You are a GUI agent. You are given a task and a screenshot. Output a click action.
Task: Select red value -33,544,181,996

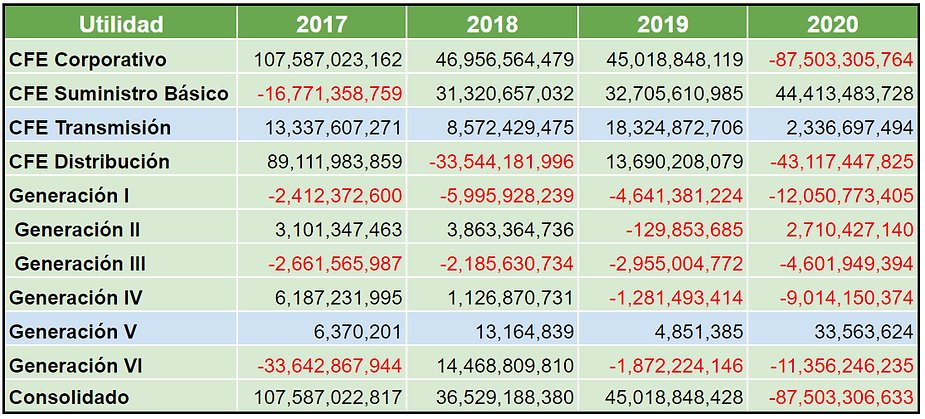click(501, 162)
